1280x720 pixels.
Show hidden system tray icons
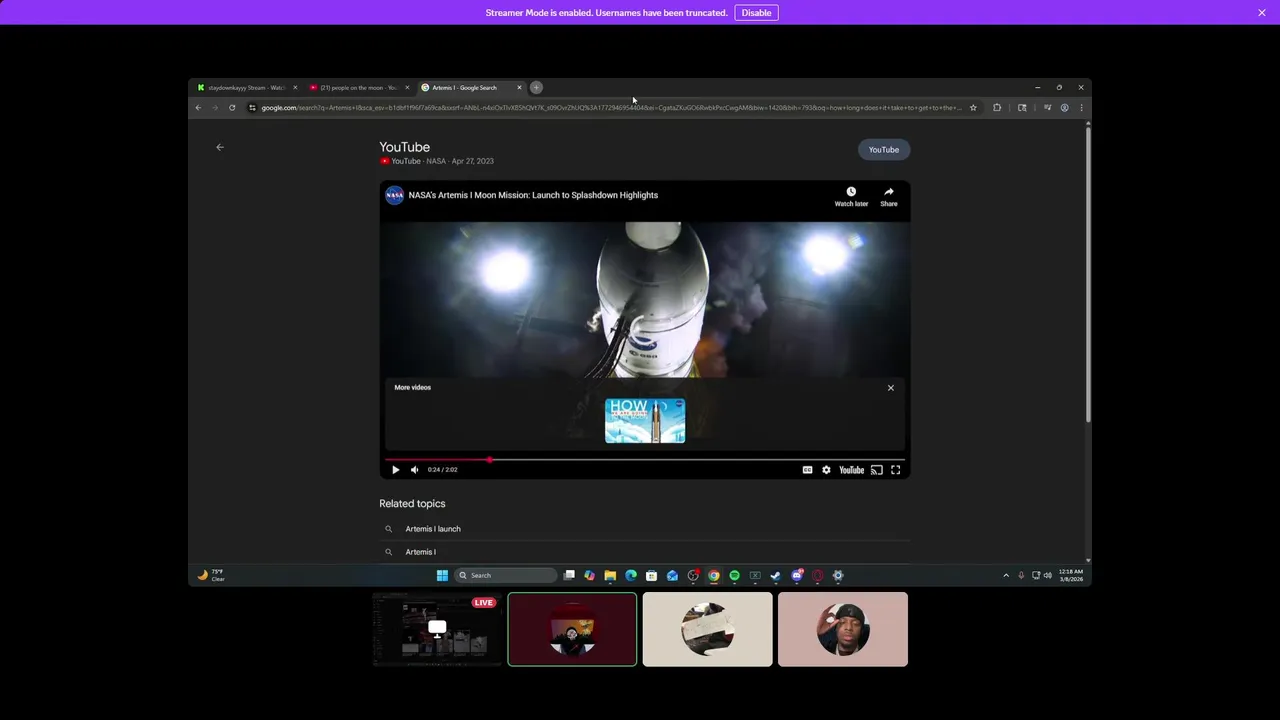pyautogui.click(x=1006, y=575)
